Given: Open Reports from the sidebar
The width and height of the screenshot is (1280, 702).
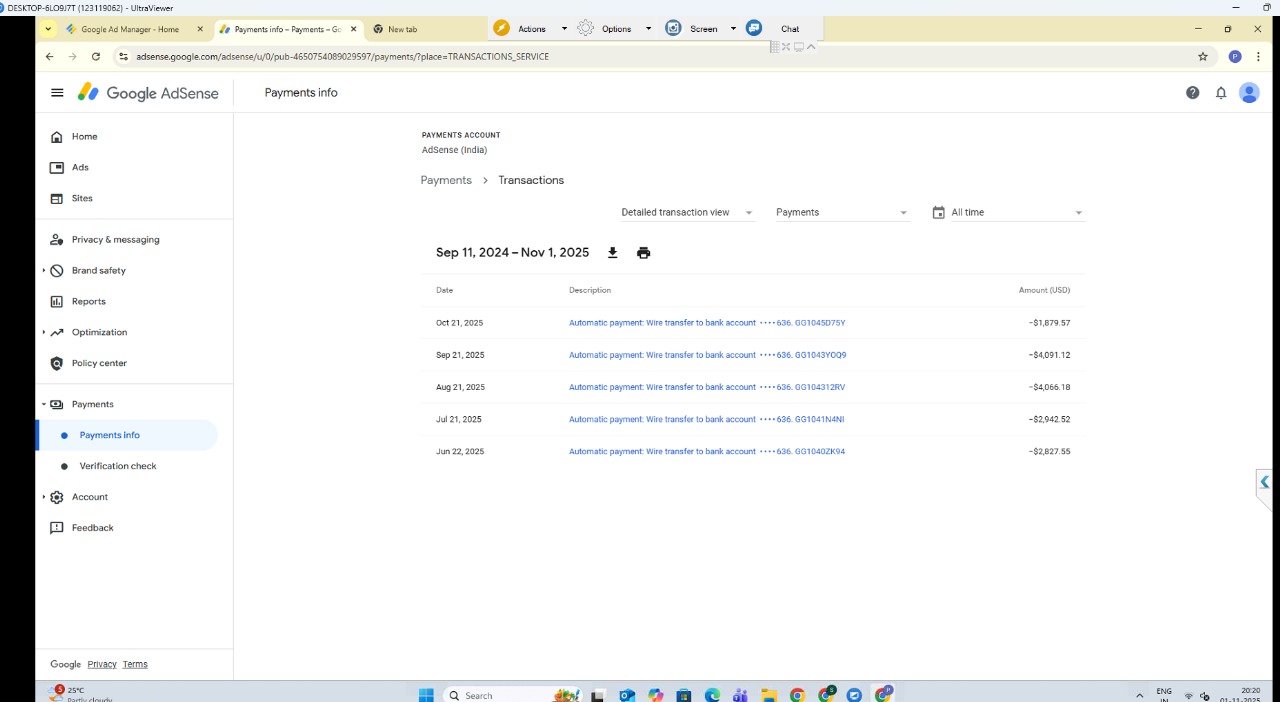Looking at the screenshot, I should tap(88, 302).
